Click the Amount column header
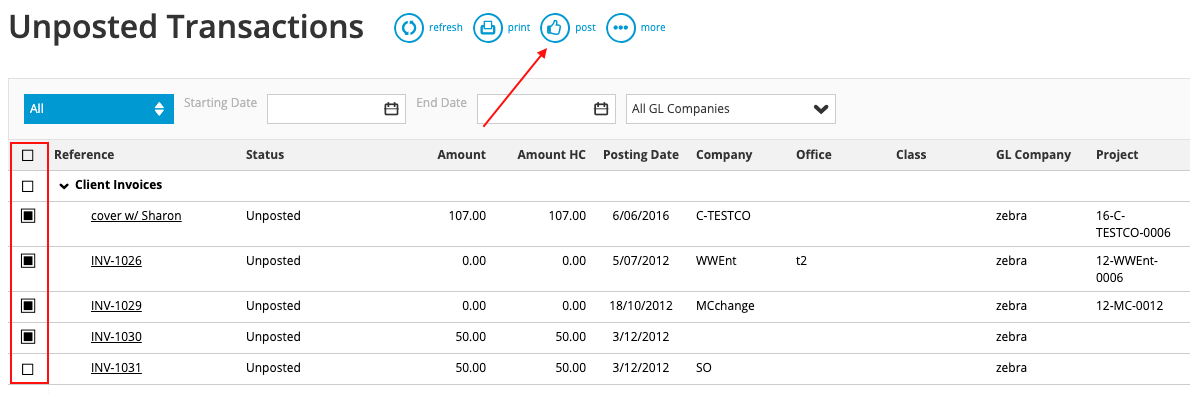 (x=461, y=155)
